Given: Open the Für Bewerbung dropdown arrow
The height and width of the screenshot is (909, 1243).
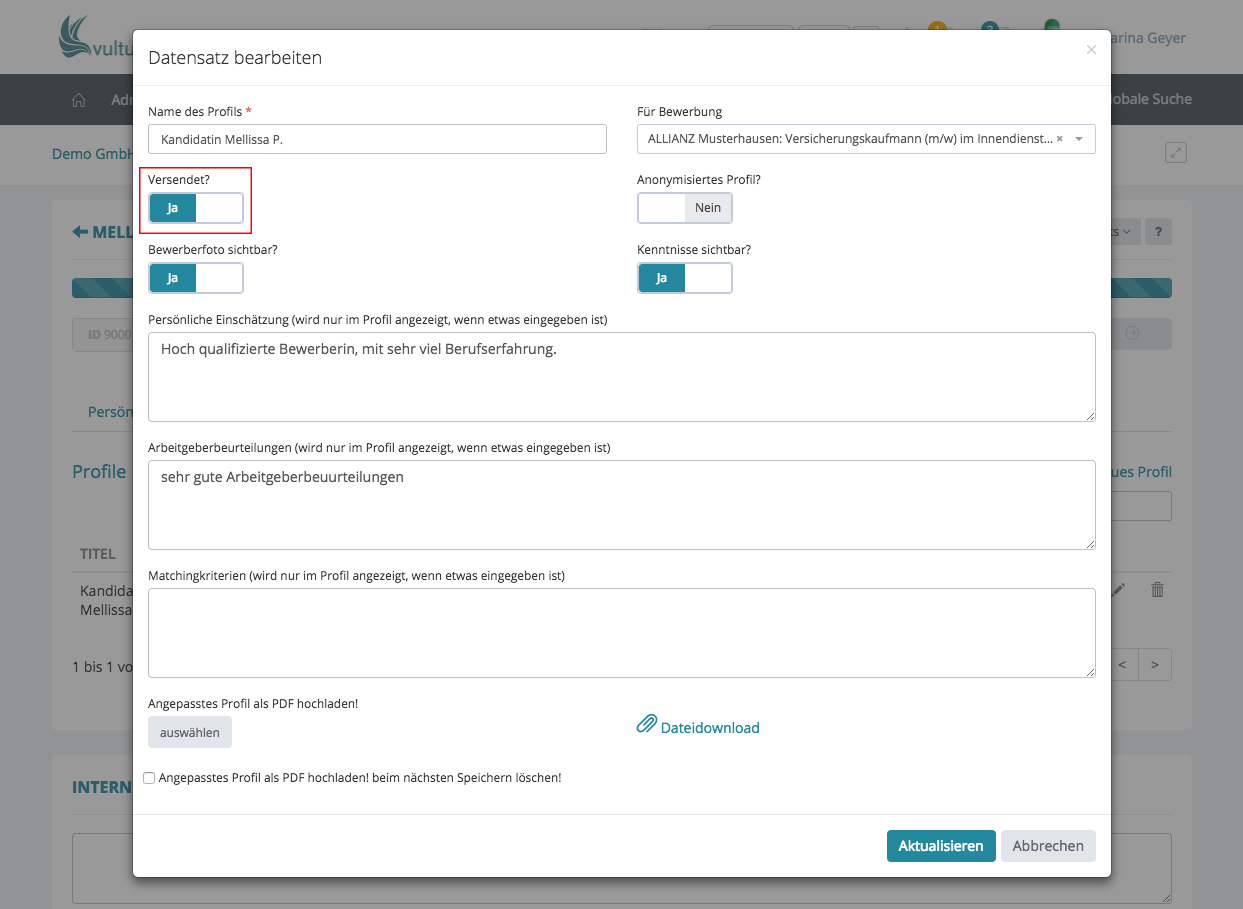Looking at the screenshot, I should (1079, 139).
